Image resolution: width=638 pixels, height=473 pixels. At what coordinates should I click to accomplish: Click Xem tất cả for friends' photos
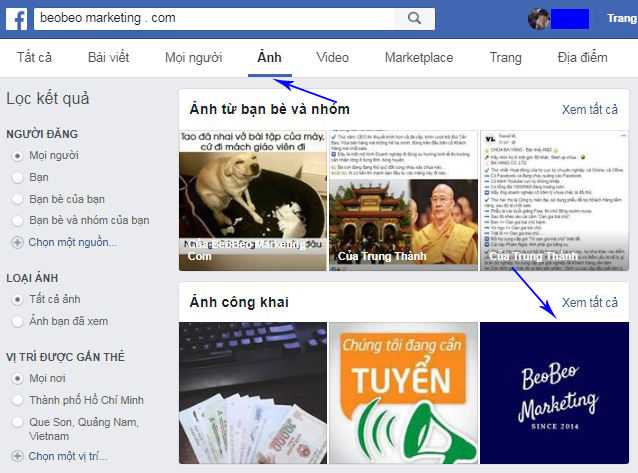coord(590,109)
